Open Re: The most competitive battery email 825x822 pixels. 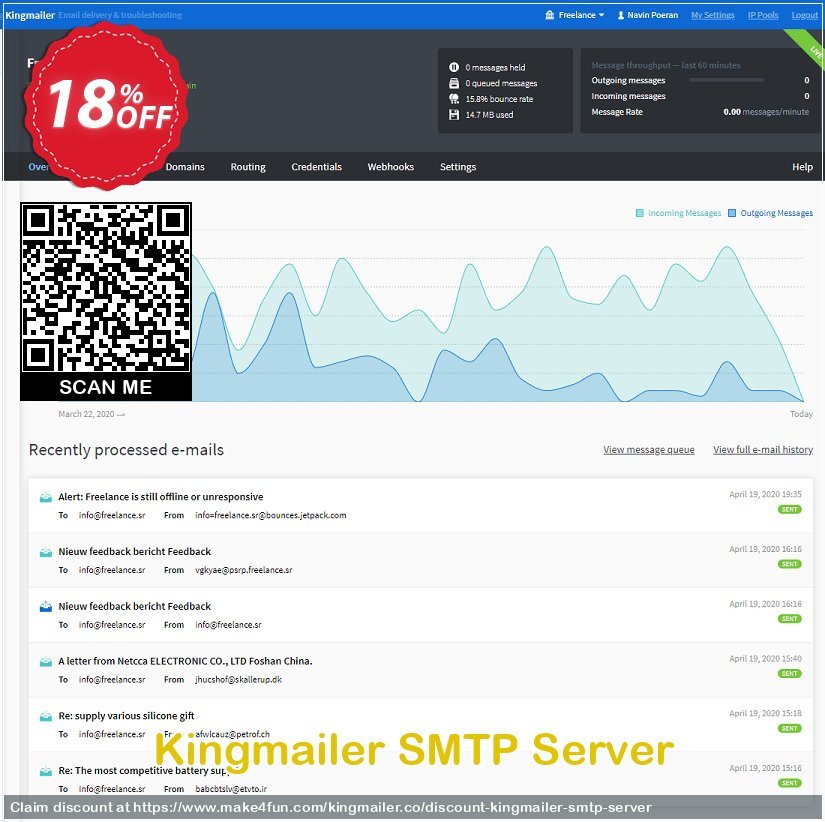click(142, 770)
